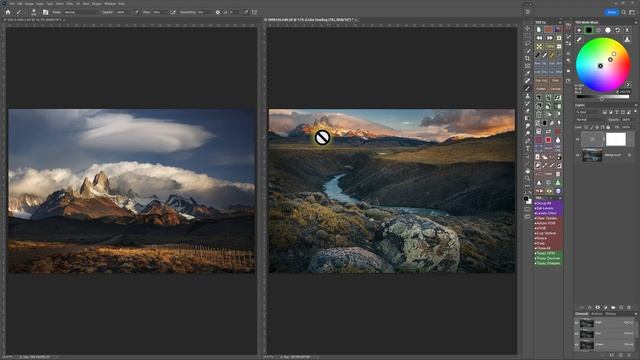
Task: Open the Opacity dropdown in options bar
Action: point(123,12)
